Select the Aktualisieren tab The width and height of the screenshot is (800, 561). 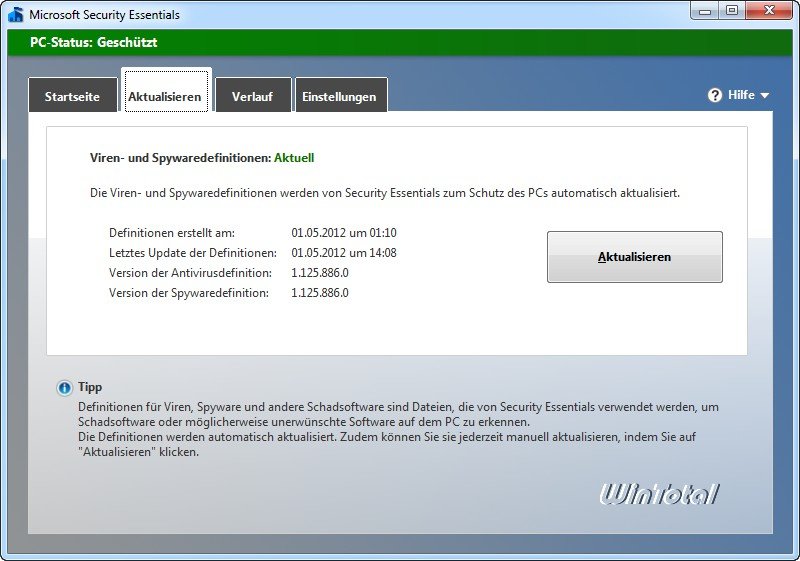166,90
